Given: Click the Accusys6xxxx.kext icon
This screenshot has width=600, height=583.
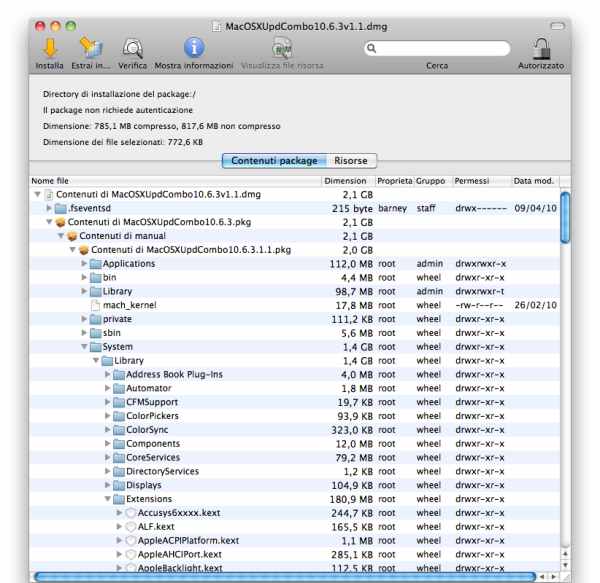Looking at the screenshot, I should pos(130,513).
